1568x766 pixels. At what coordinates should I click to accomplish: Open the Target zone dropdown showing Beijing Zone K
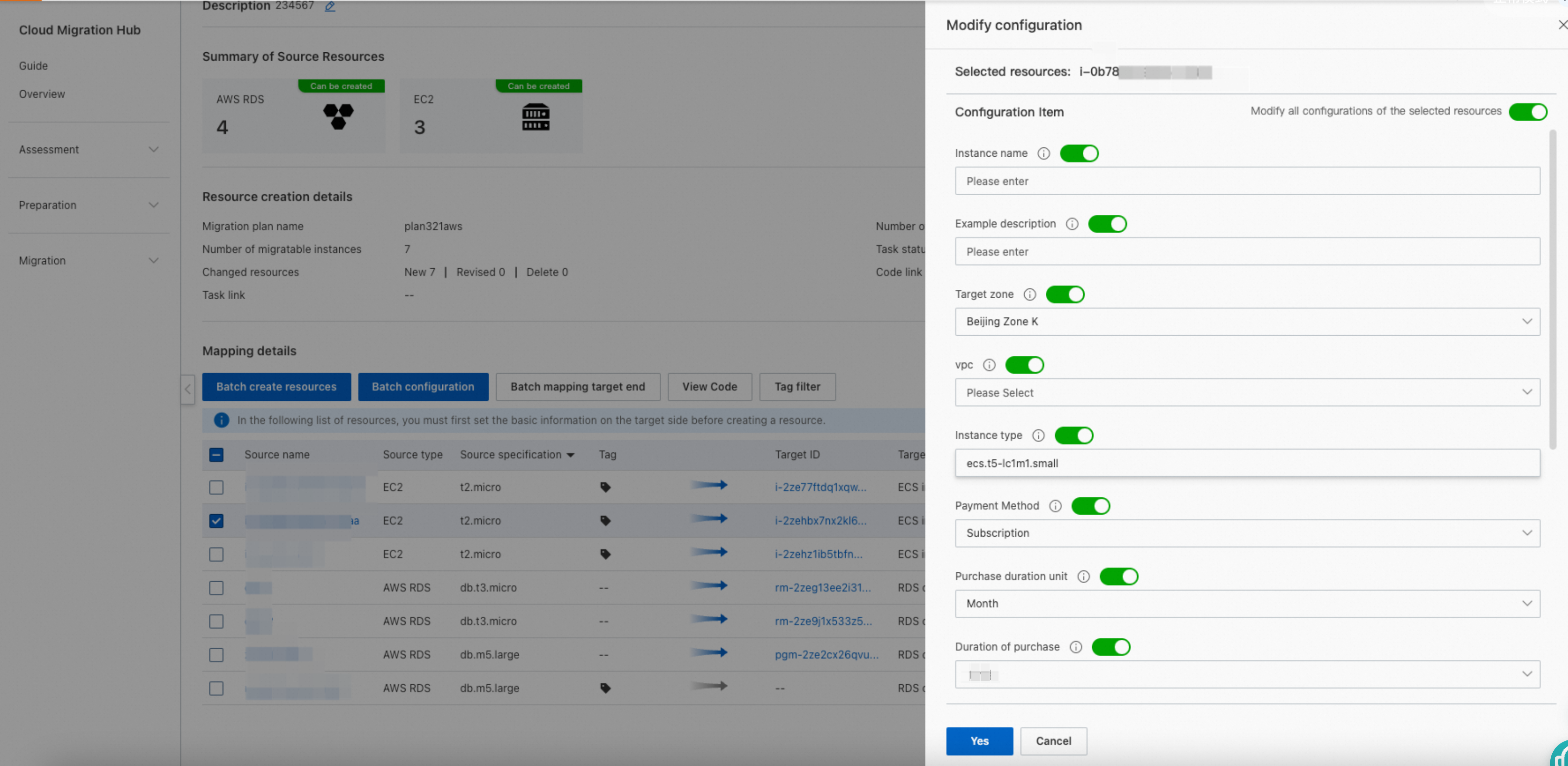point(1247,322)
